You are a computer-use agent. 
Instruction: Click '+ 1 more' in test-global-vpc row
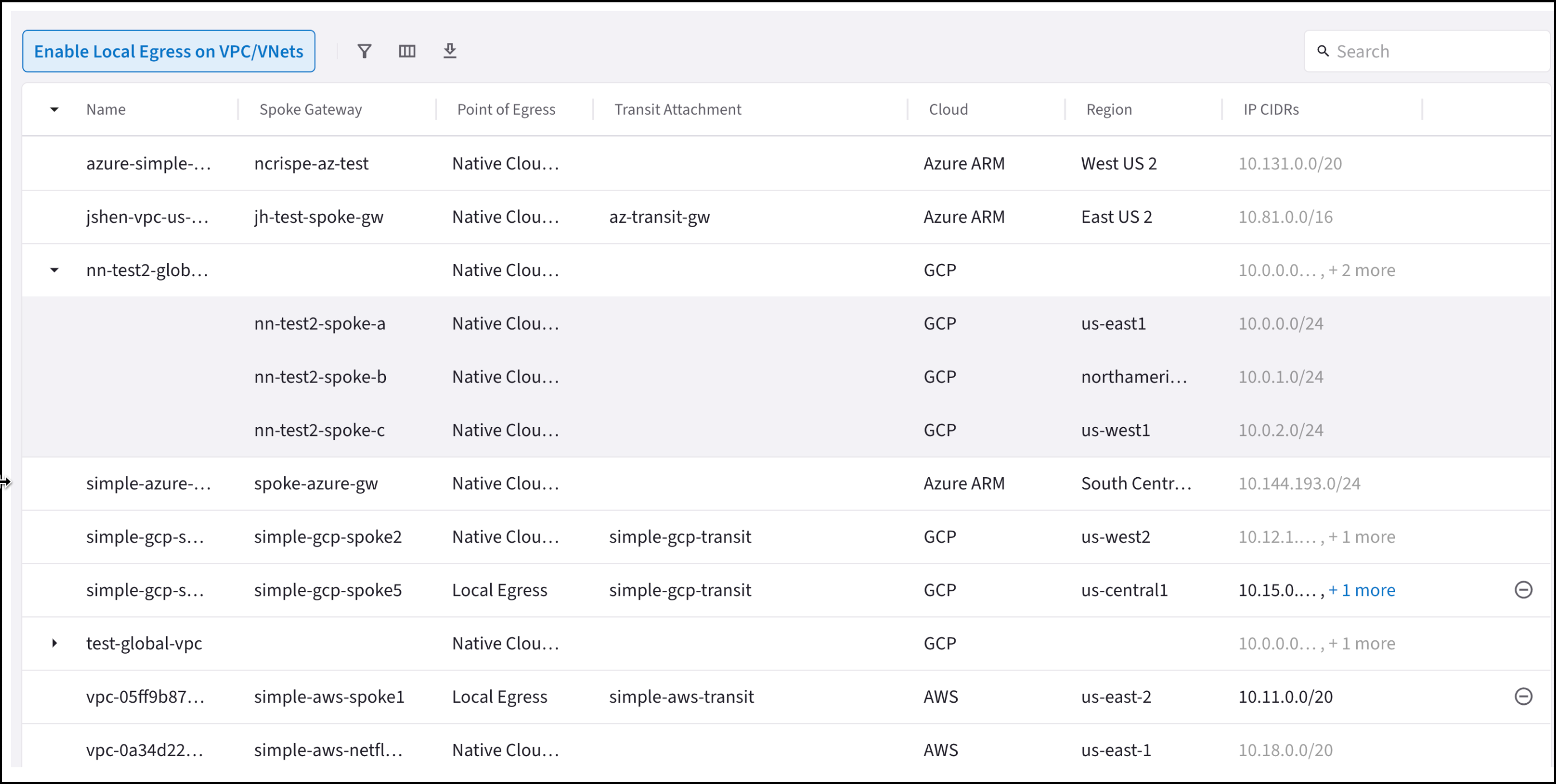[1362, 643]
